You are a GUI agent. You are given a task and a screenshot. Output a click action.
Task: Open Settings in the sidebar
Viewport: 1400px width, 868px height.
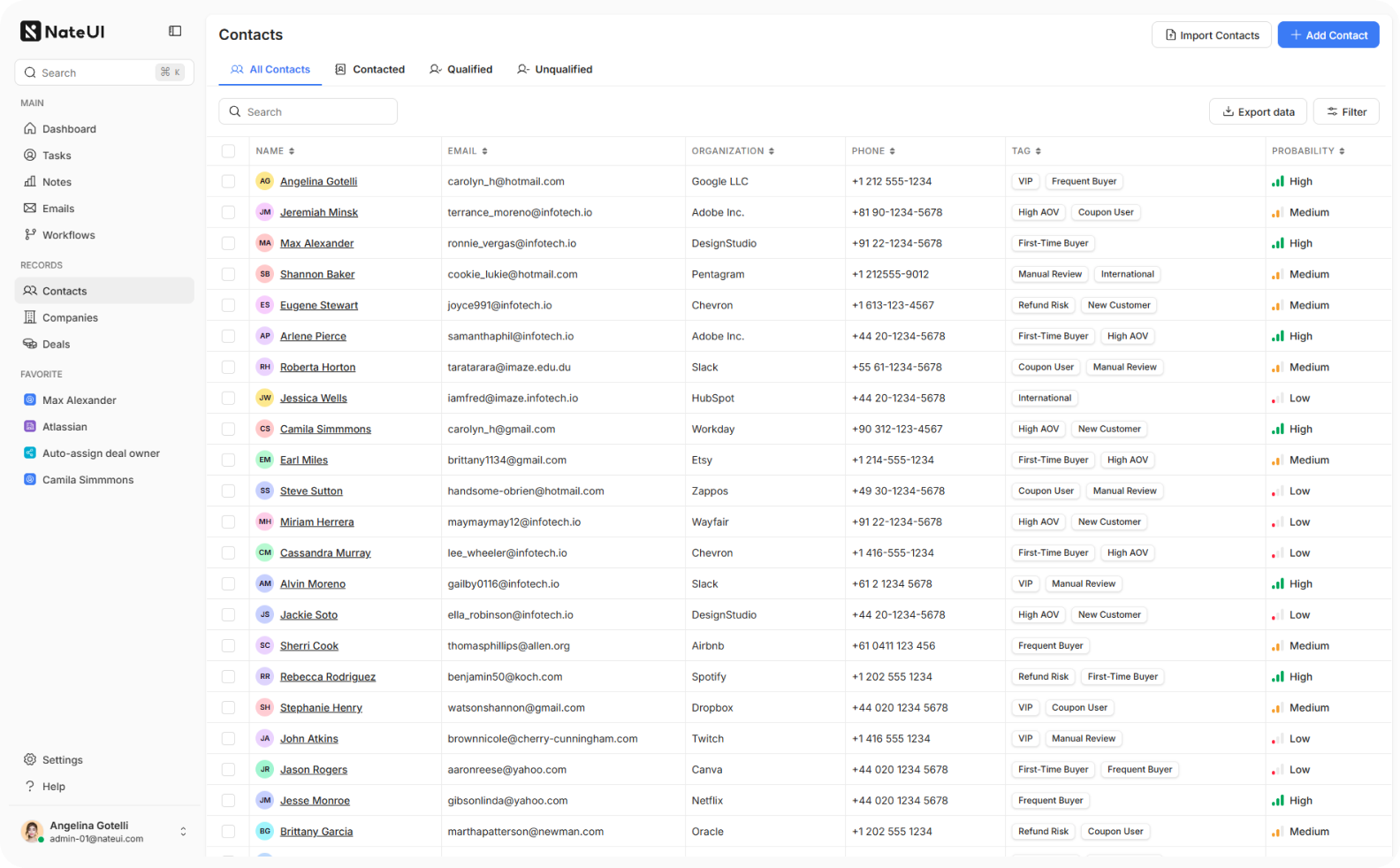(104, 760)
